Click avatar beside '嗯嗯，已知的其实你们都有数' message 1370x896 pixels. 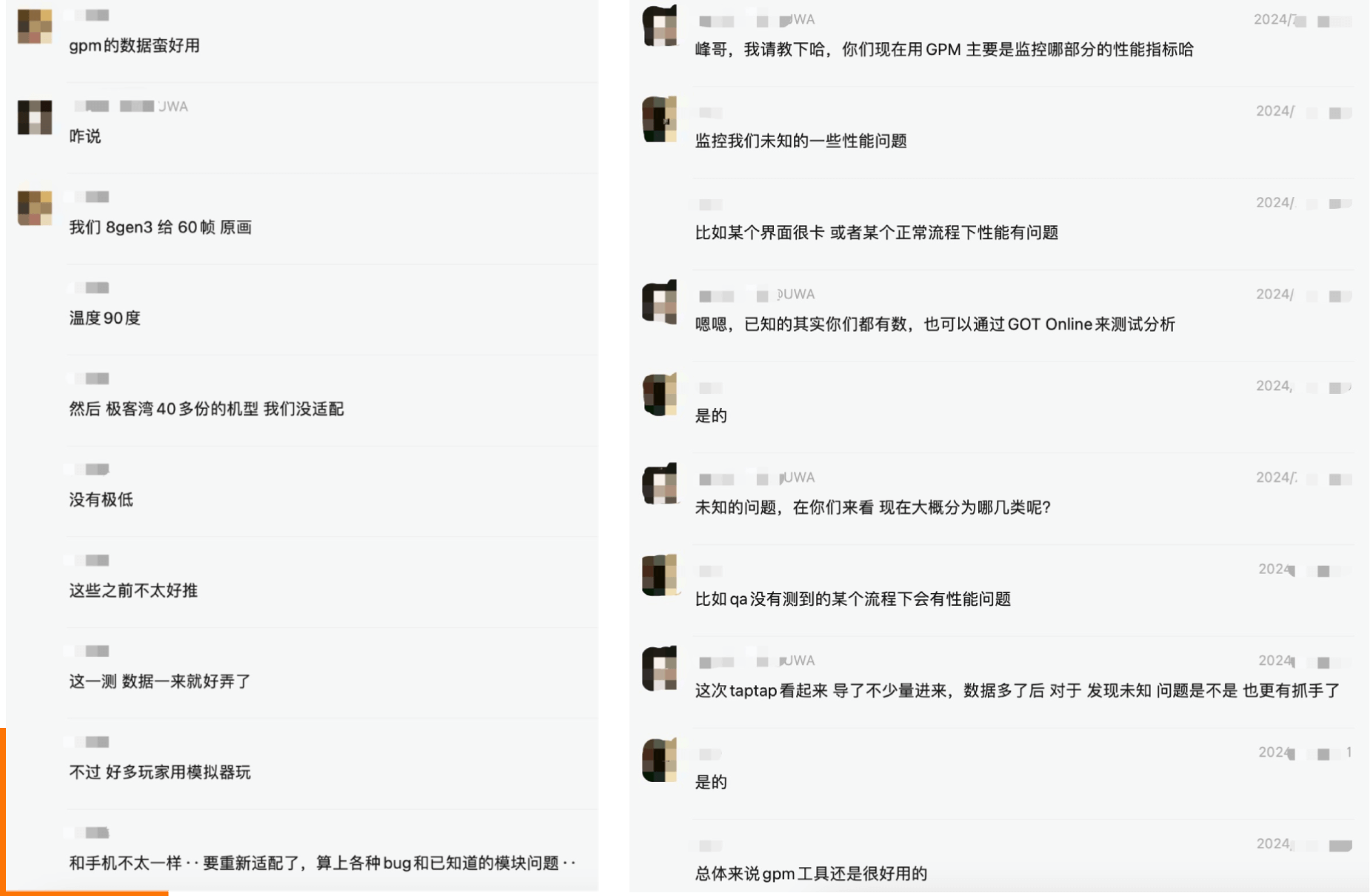(x=659, y=301)
